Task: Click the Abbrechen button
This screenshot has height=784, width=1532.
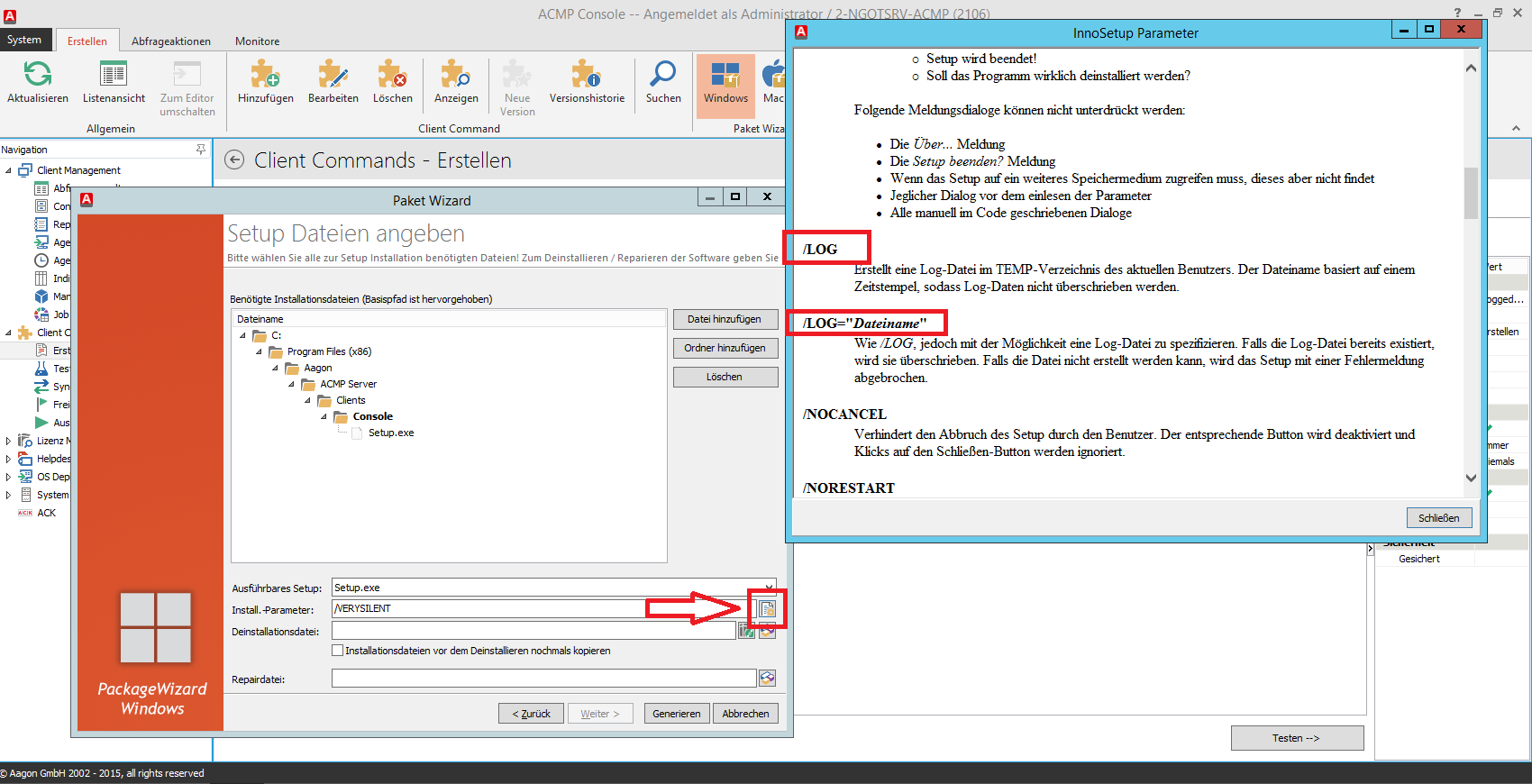Action: [x=746, y=714]
